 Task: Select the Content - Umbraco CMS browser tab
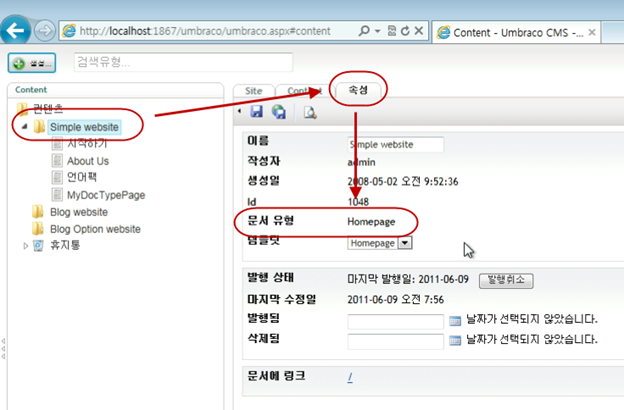pos(516,32)
